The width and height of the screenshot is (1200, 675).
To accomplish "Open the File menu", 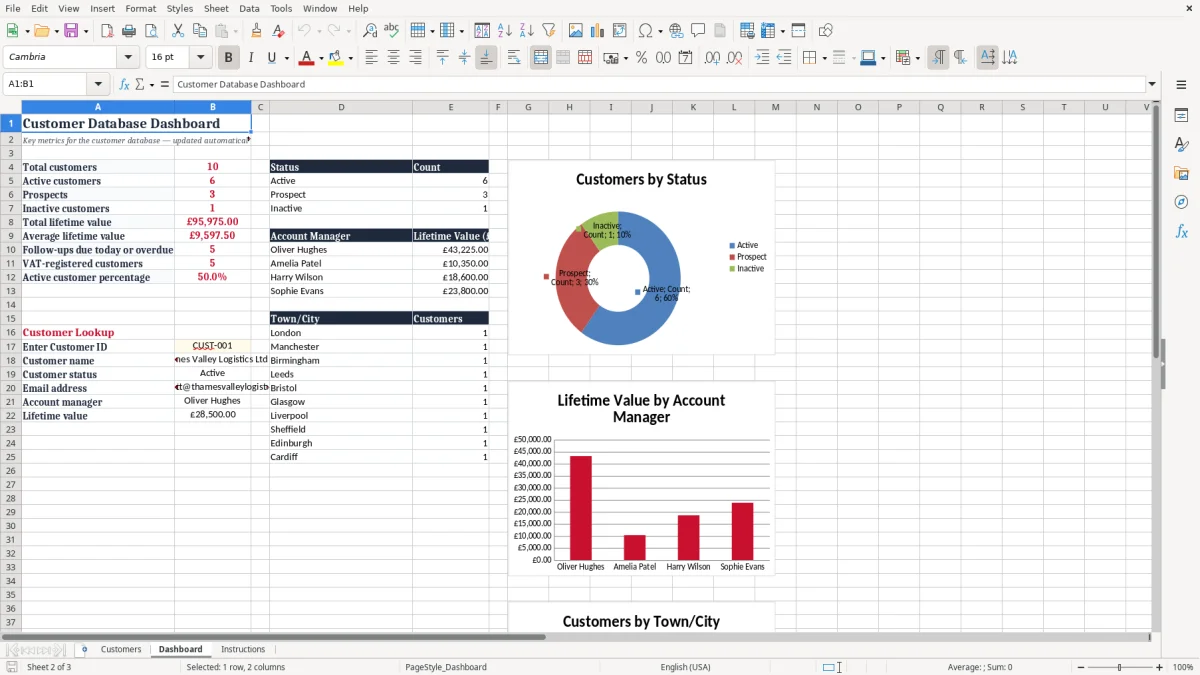I will point(12,8).
